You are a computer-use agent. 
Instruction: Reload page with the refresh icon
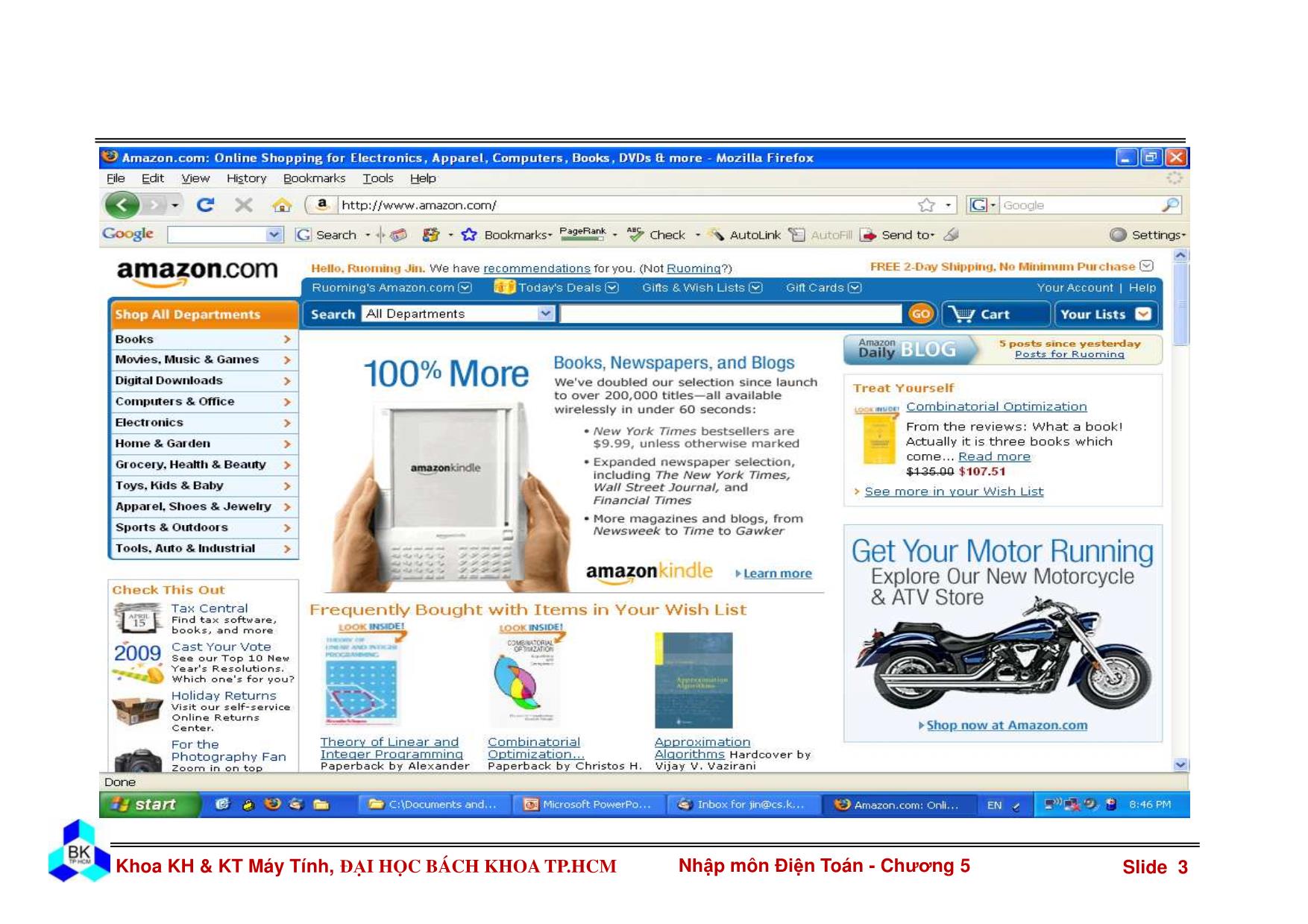(205, 205)
